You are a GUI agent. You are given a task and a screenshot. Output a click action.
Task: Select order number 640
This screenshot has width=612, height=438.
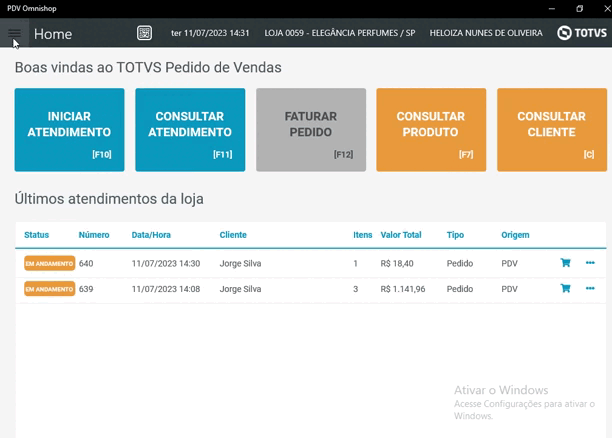86,264
